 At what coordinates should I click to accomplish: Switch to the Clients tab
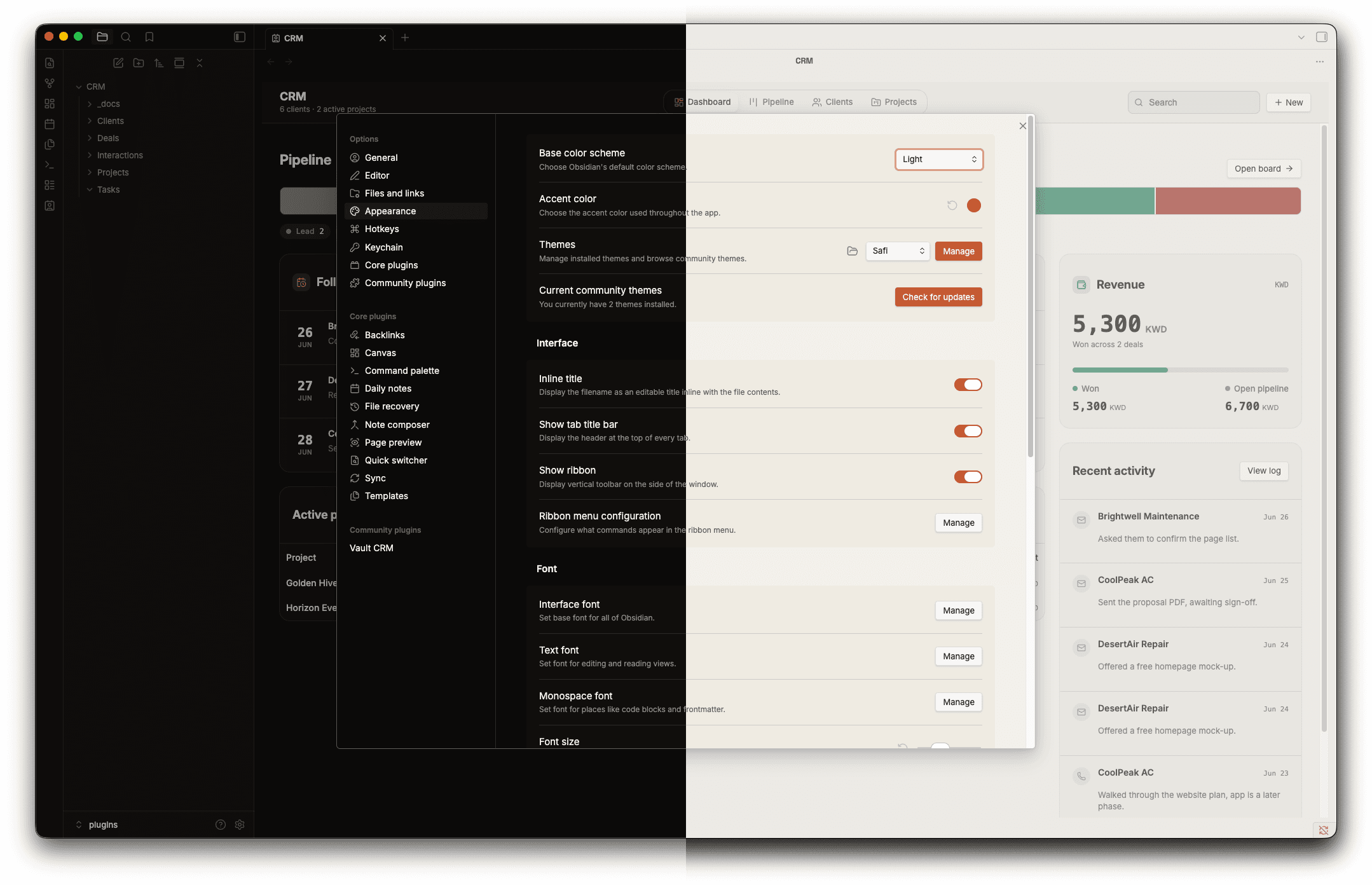coord(833,102)
